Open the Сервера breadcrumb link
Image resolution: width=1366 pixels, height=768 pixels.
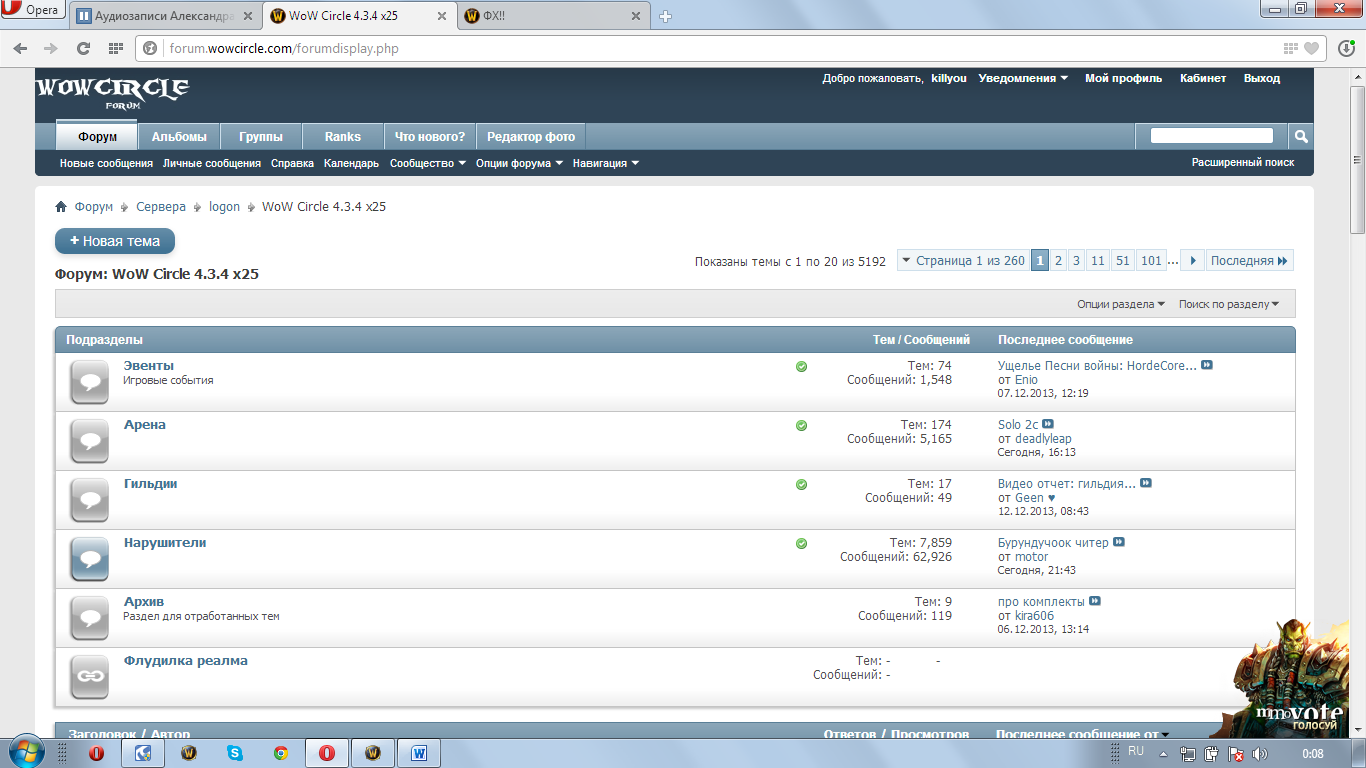(x=161, y=207)
